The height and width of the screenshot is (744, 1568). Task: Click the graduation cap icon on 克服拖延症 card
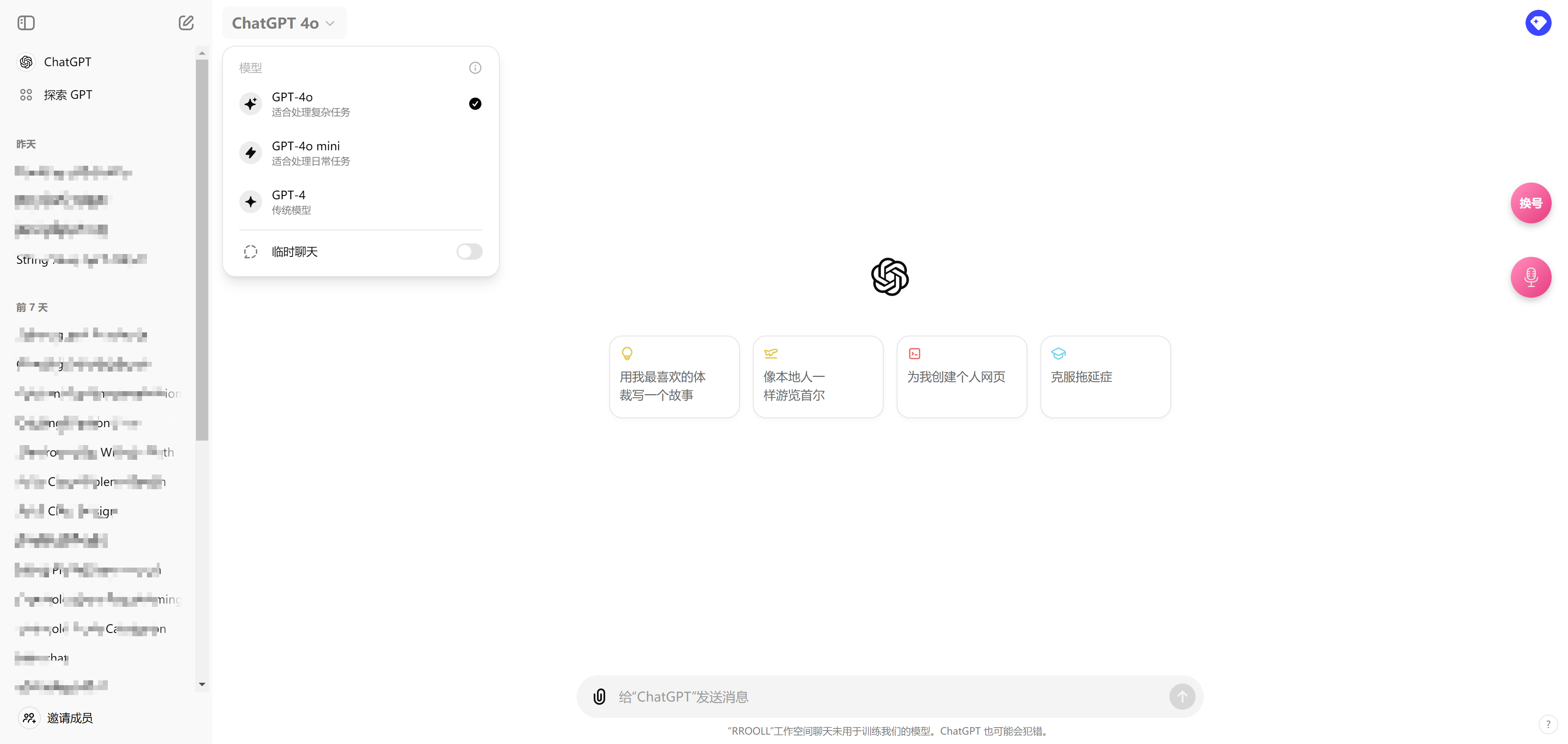(x=1058, y=354)
